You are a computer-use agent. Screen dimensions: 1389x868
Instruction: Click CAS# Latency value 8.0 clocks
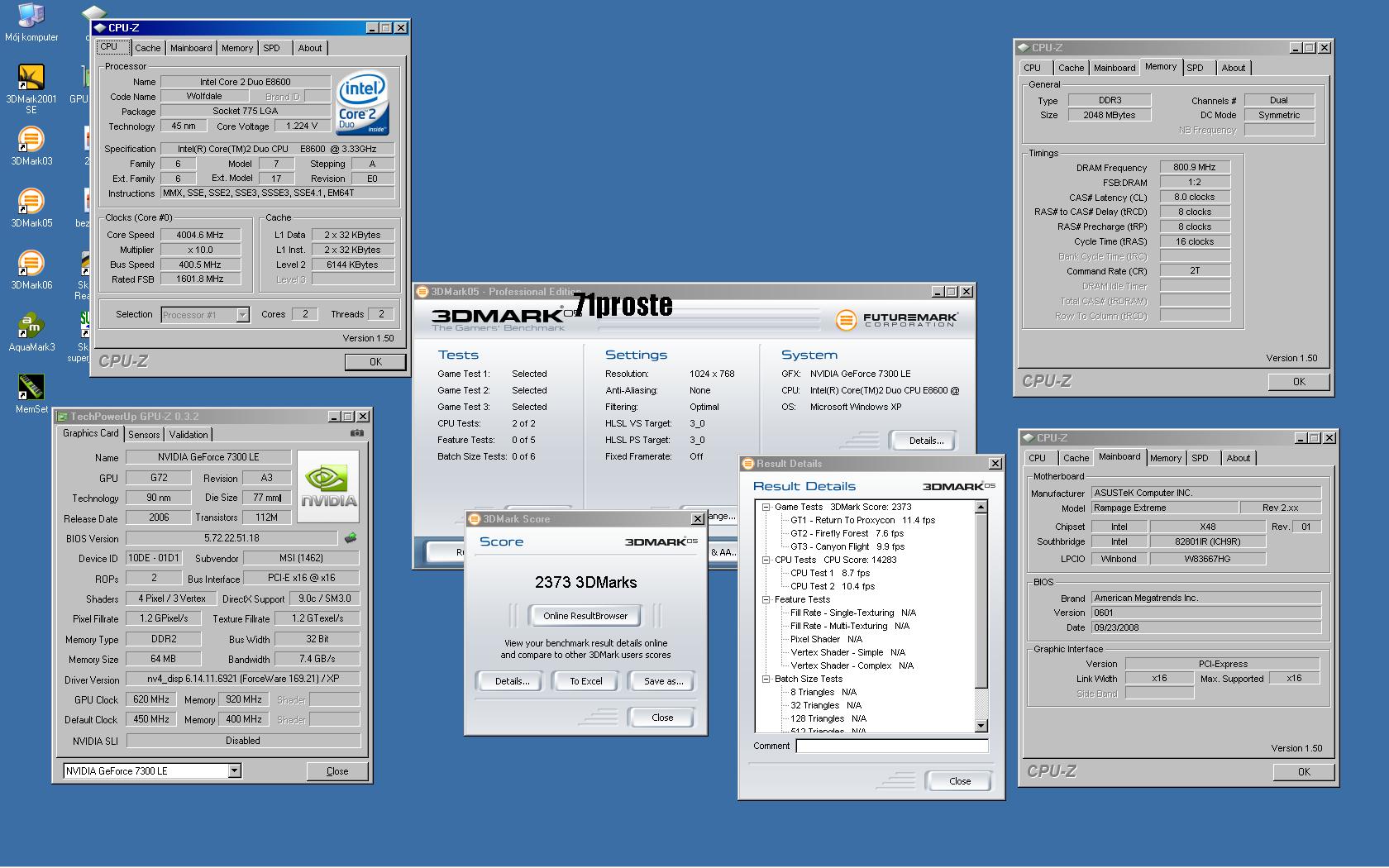point(1195,197)
